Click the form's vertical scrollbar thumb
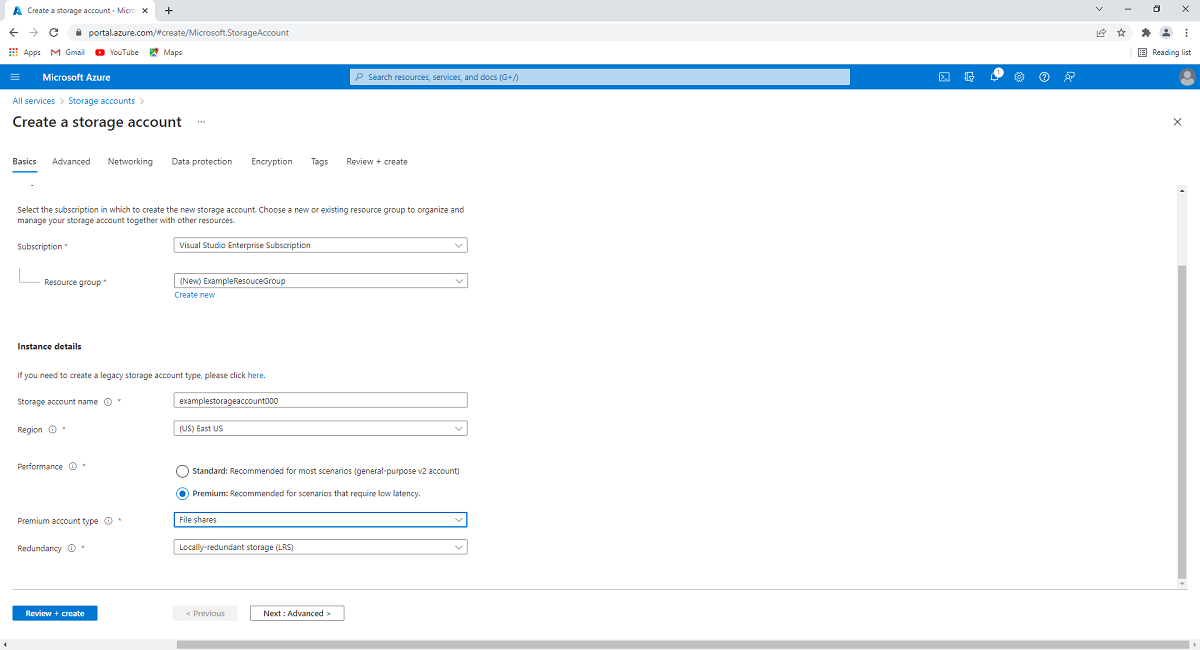Viewport: 1200px width, 650px height. 1183,422
